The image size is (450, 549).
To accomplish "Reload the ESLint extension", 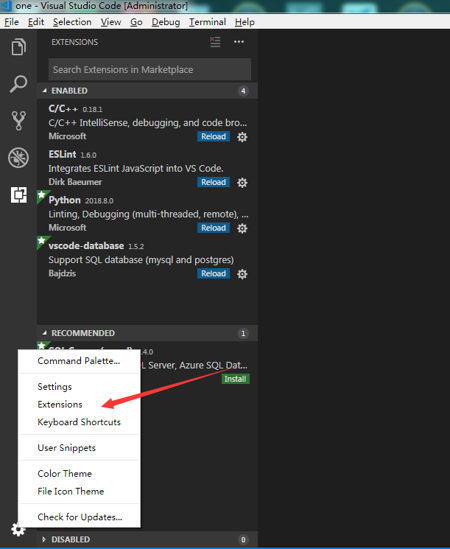I will [213, 182].
